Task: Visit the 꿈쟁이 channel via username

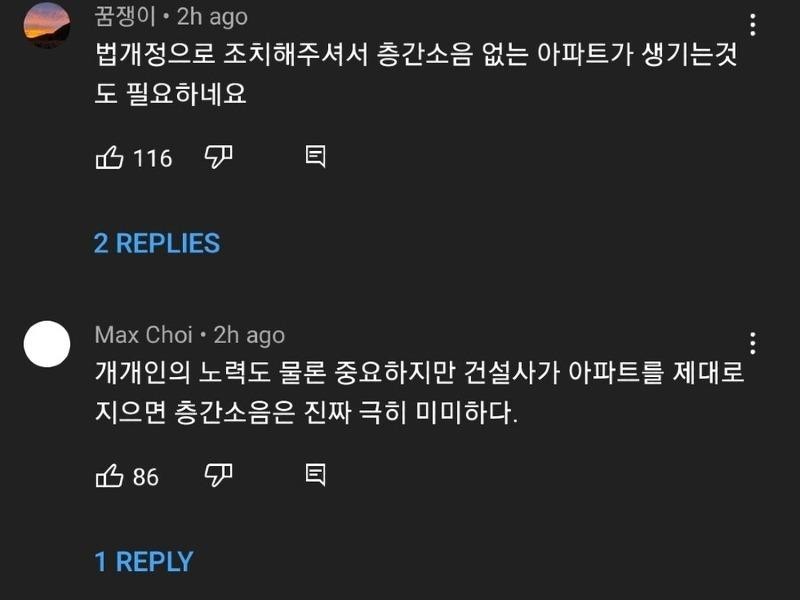Action: (x=125, y=18)
